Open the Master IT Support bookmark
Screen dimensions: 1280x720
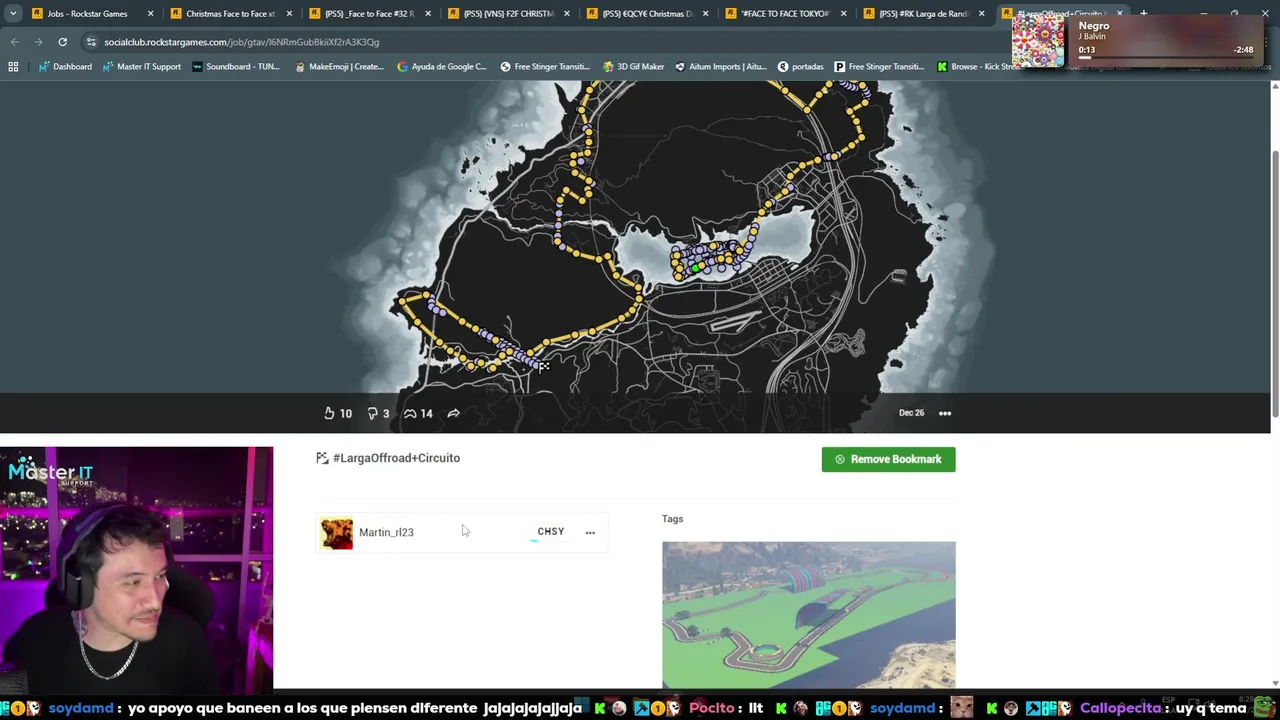click(141, 67)
